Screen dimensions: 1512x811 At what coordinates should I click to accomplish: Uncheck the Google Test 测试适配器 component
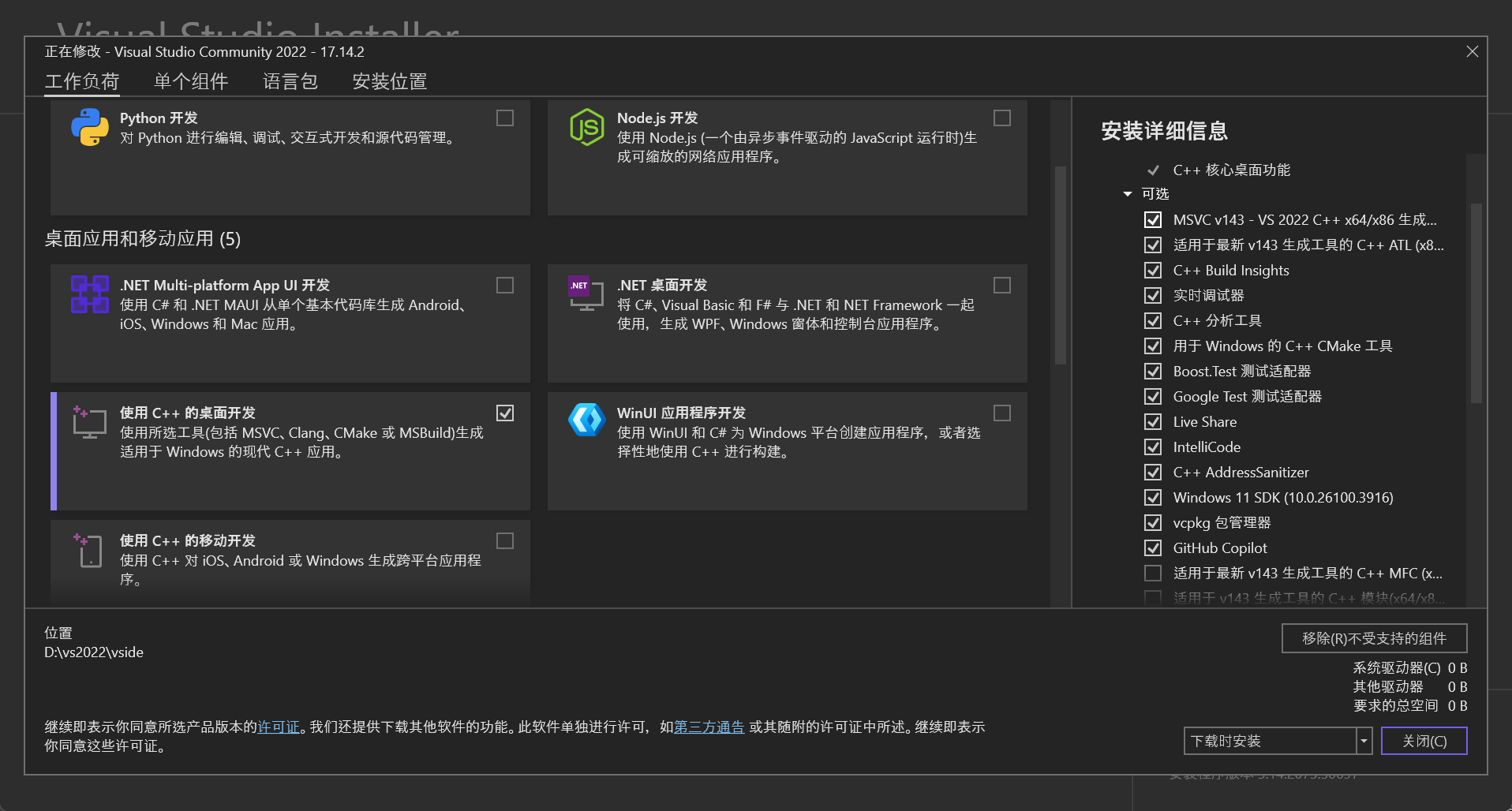point(1153,397)
